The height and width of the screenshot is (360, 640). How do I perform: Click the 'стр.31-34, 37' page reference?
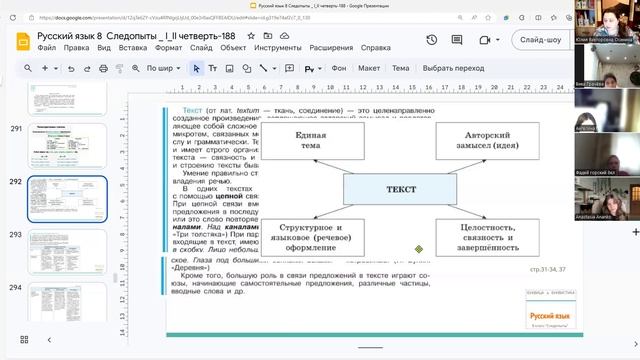548,269
